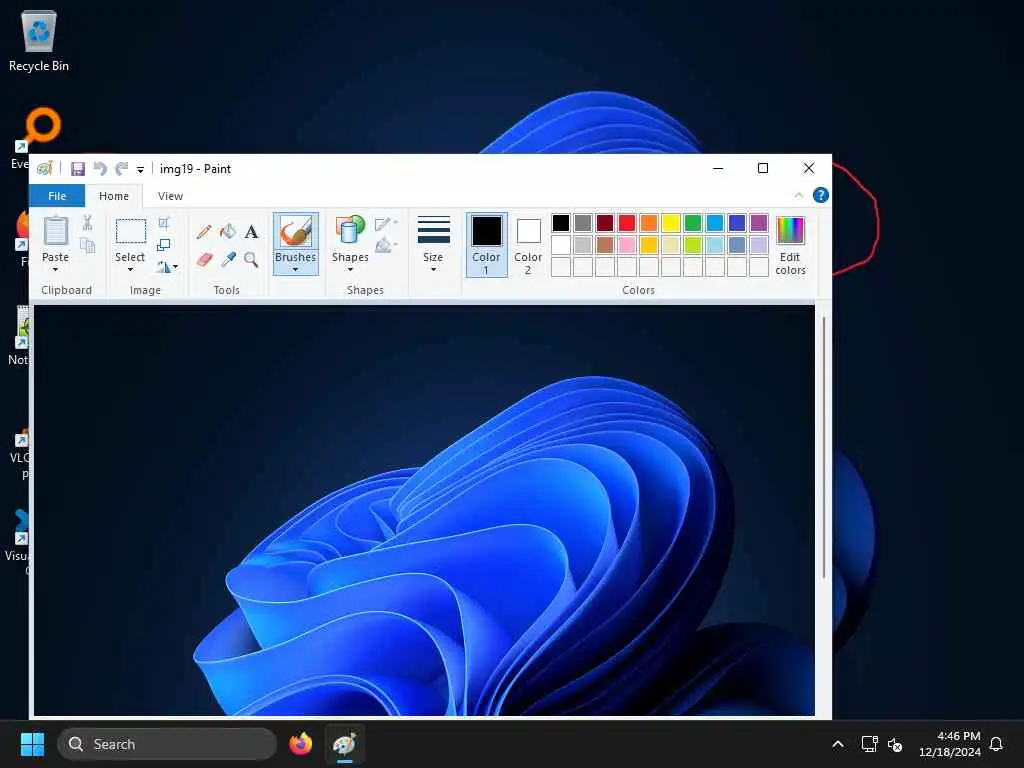Screen dimensions: 1024x768
Task: Open the notifications bell in system tray
Action: [x=996, y=744]
